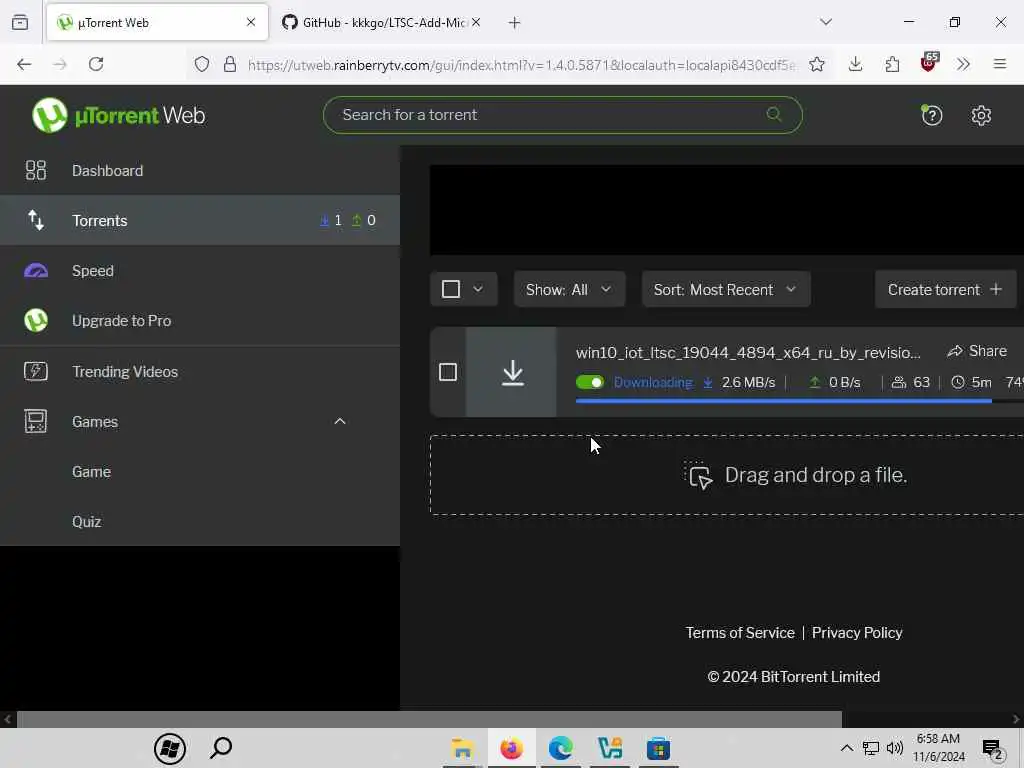Click the 2.6 MB/s download speed
The width and height of the screenshot is (1024, 768).
(748, 383)
